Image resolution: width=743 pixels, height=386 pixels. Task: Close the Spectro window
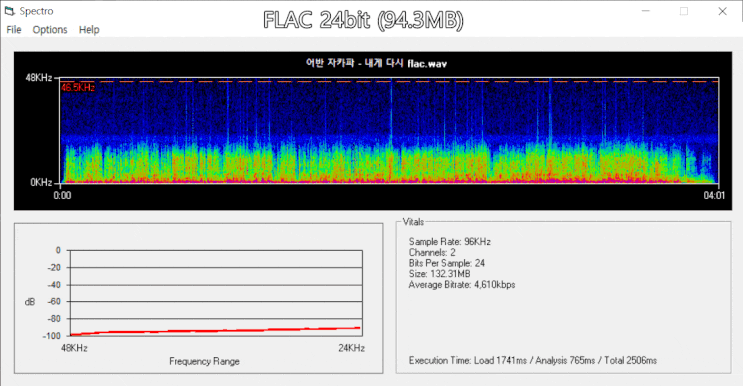pos(722,11)
